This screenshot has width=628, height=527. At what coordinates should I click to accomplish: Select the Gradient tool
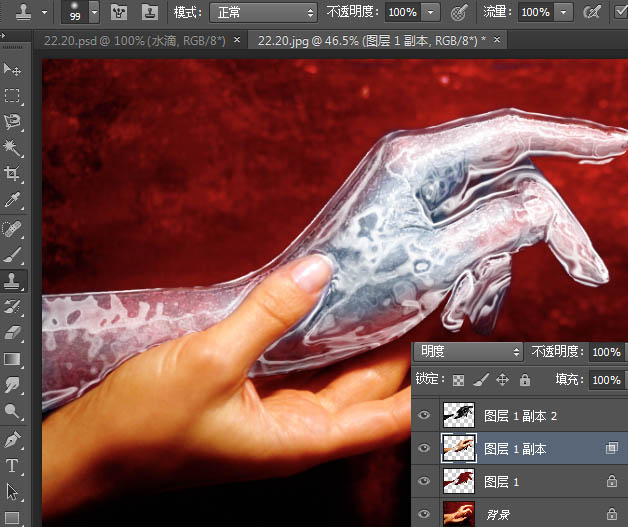12,359
